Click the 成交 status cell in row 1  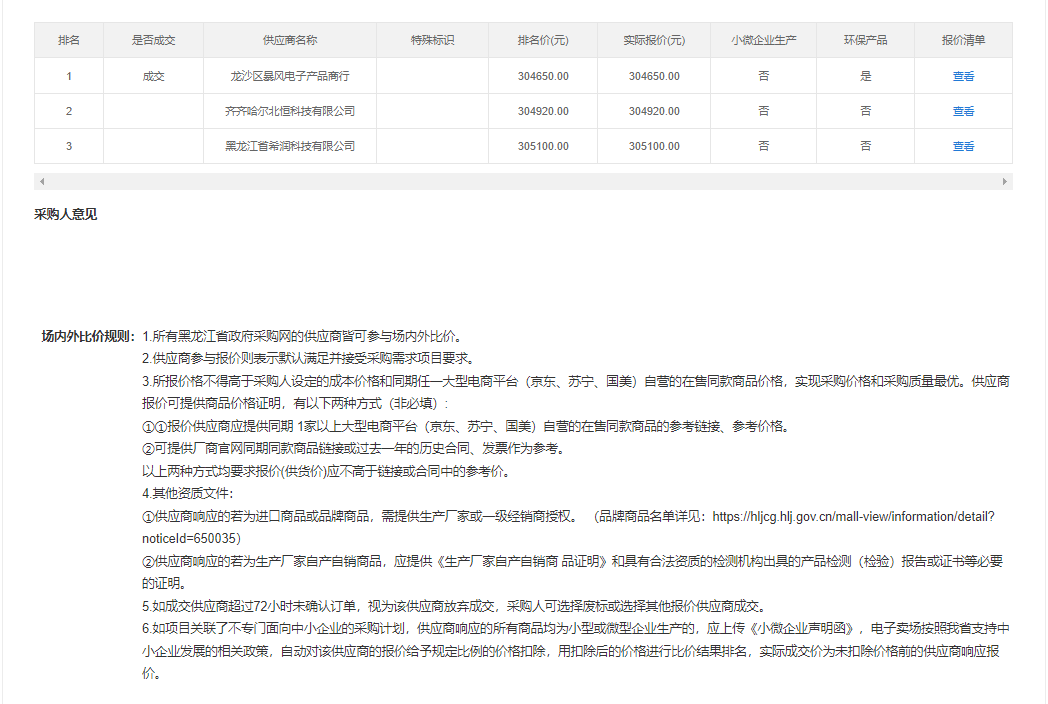[153, 76]
